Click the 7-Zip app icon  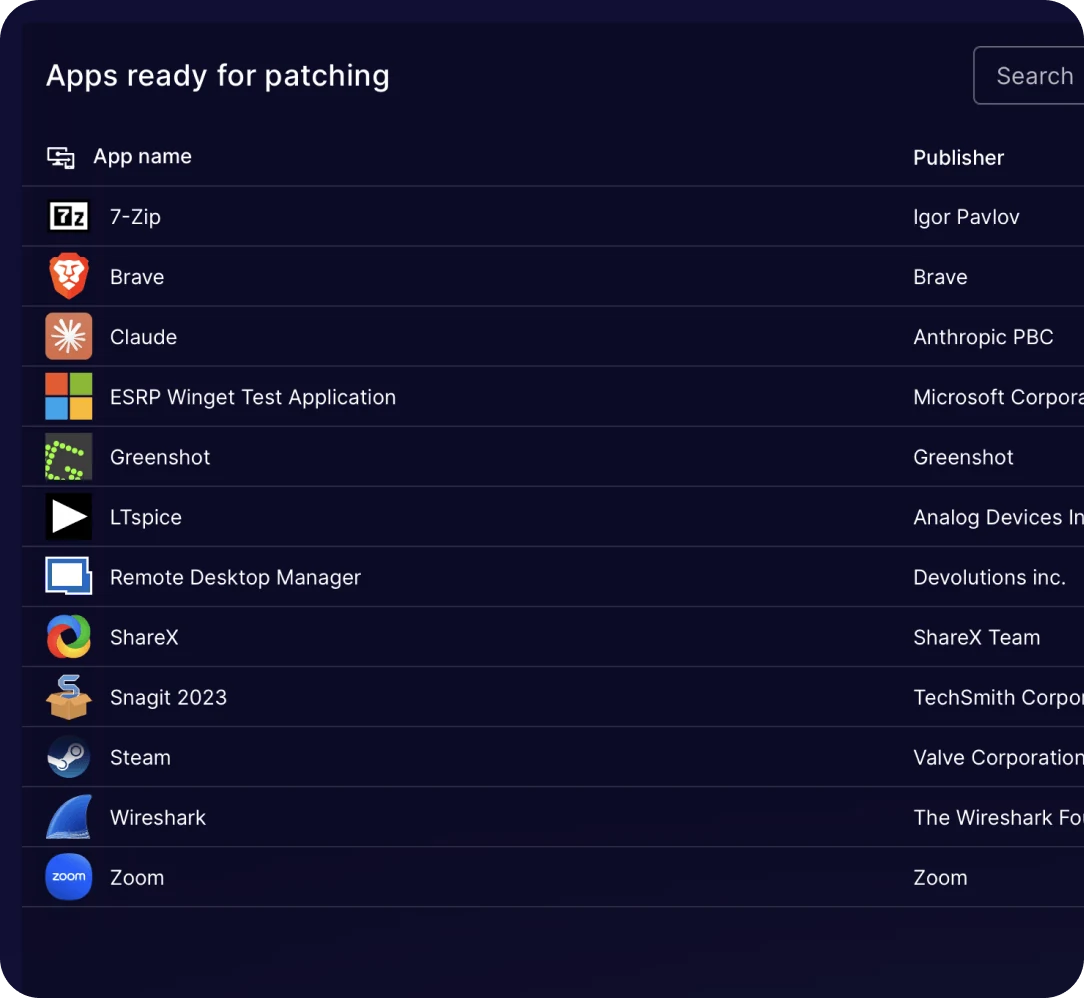68,216
